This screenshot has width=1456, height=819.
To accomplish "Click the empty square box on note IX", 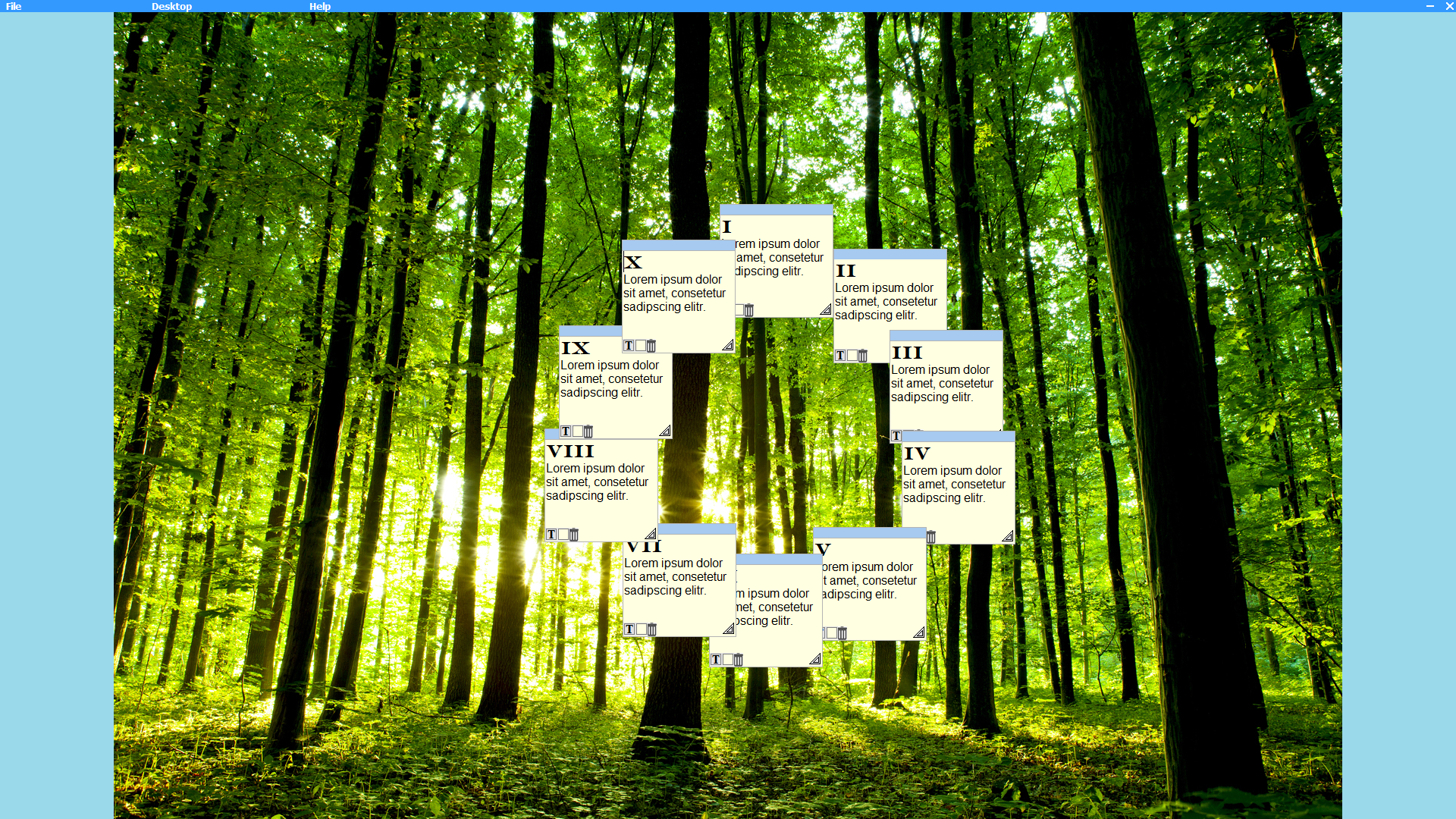I will [x=578, y=431].
